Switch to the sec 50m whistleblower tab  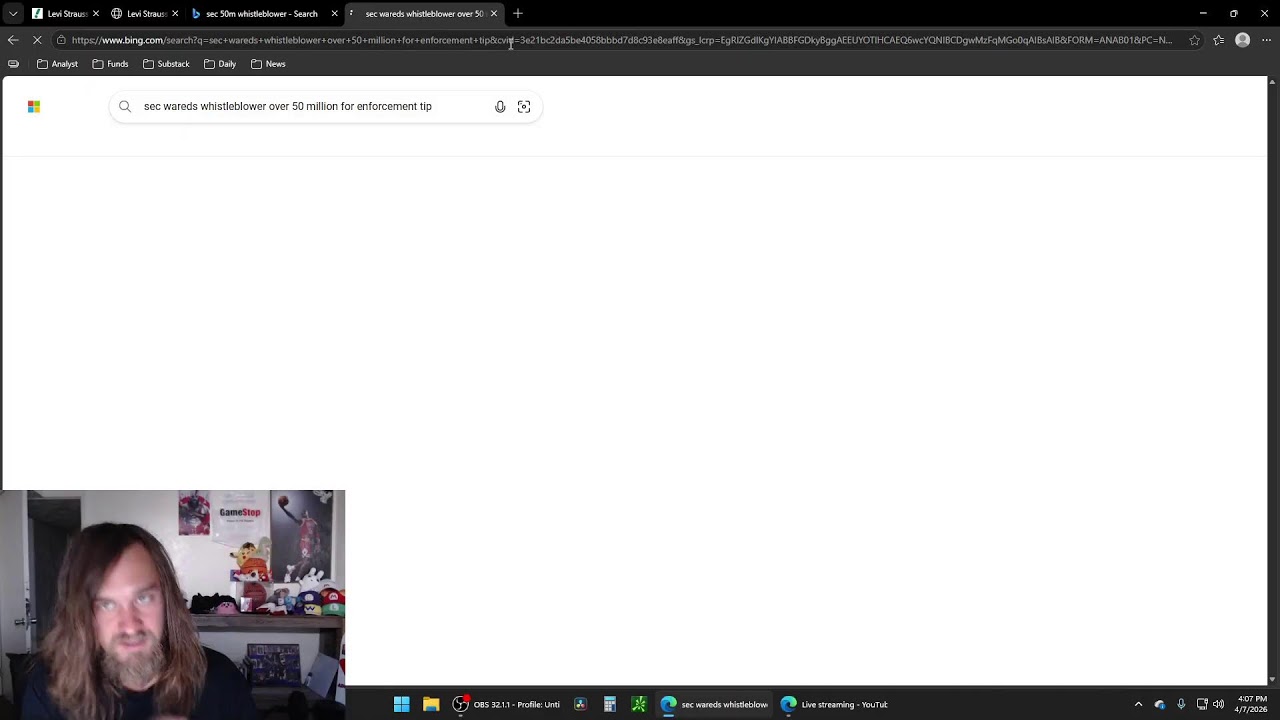[262, 14]
